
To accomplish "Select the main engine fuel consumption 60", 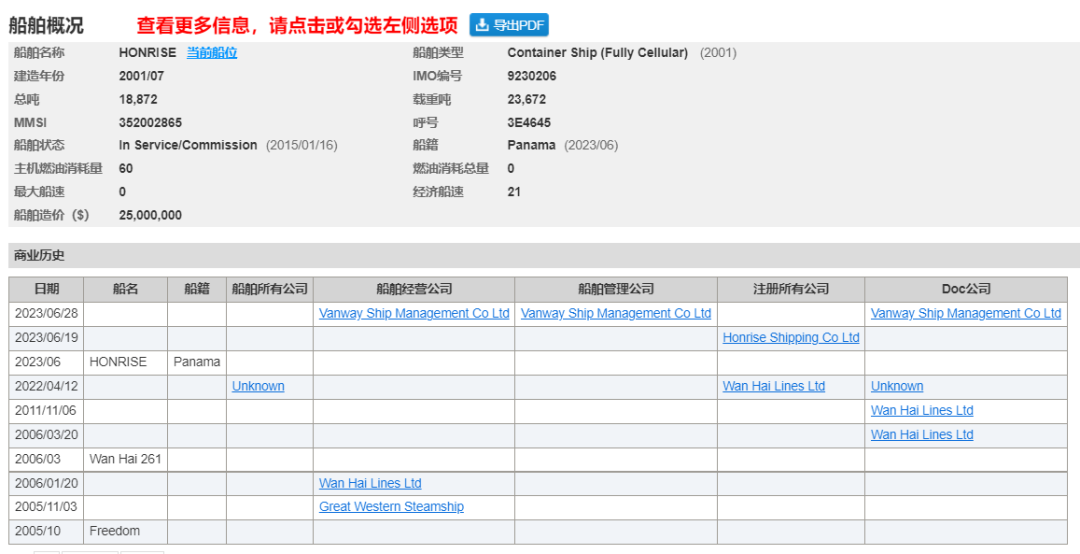I will [126, 169].
